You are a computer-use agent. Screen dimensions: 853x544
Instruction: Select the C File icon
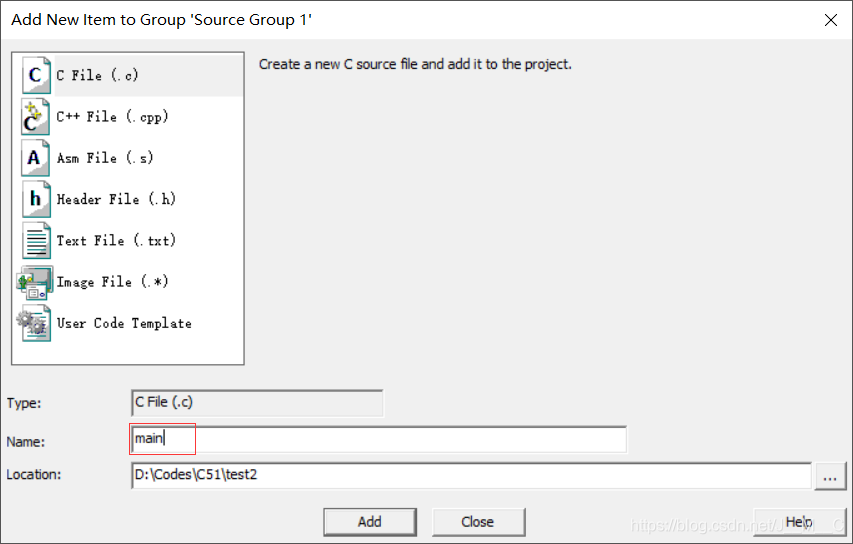[36, 75]
